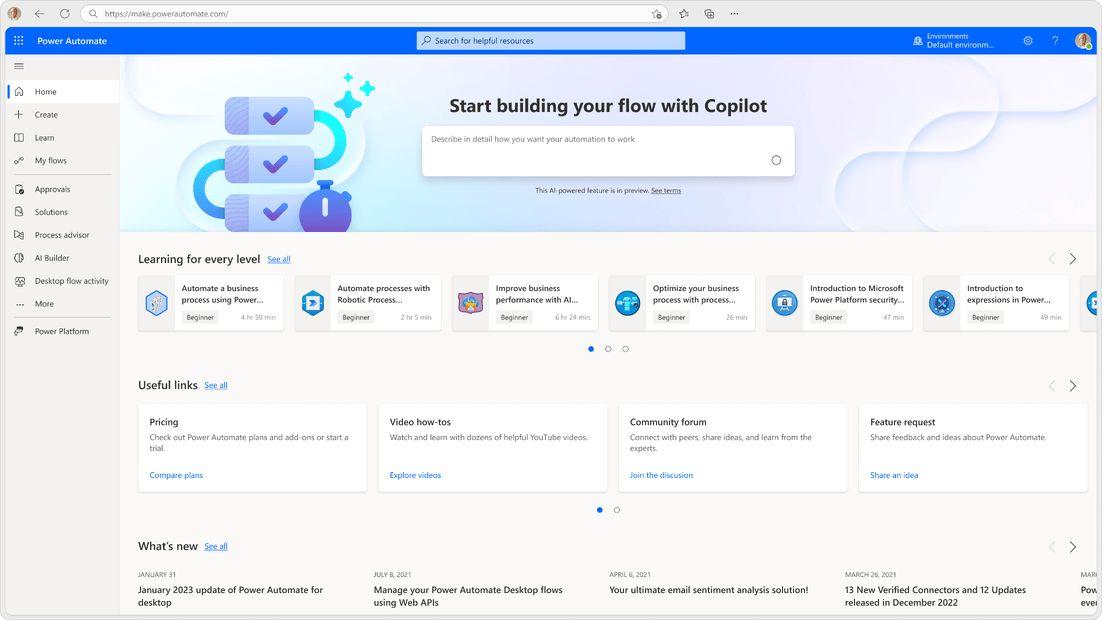Open the settings gear in header

coord(1028,41)
